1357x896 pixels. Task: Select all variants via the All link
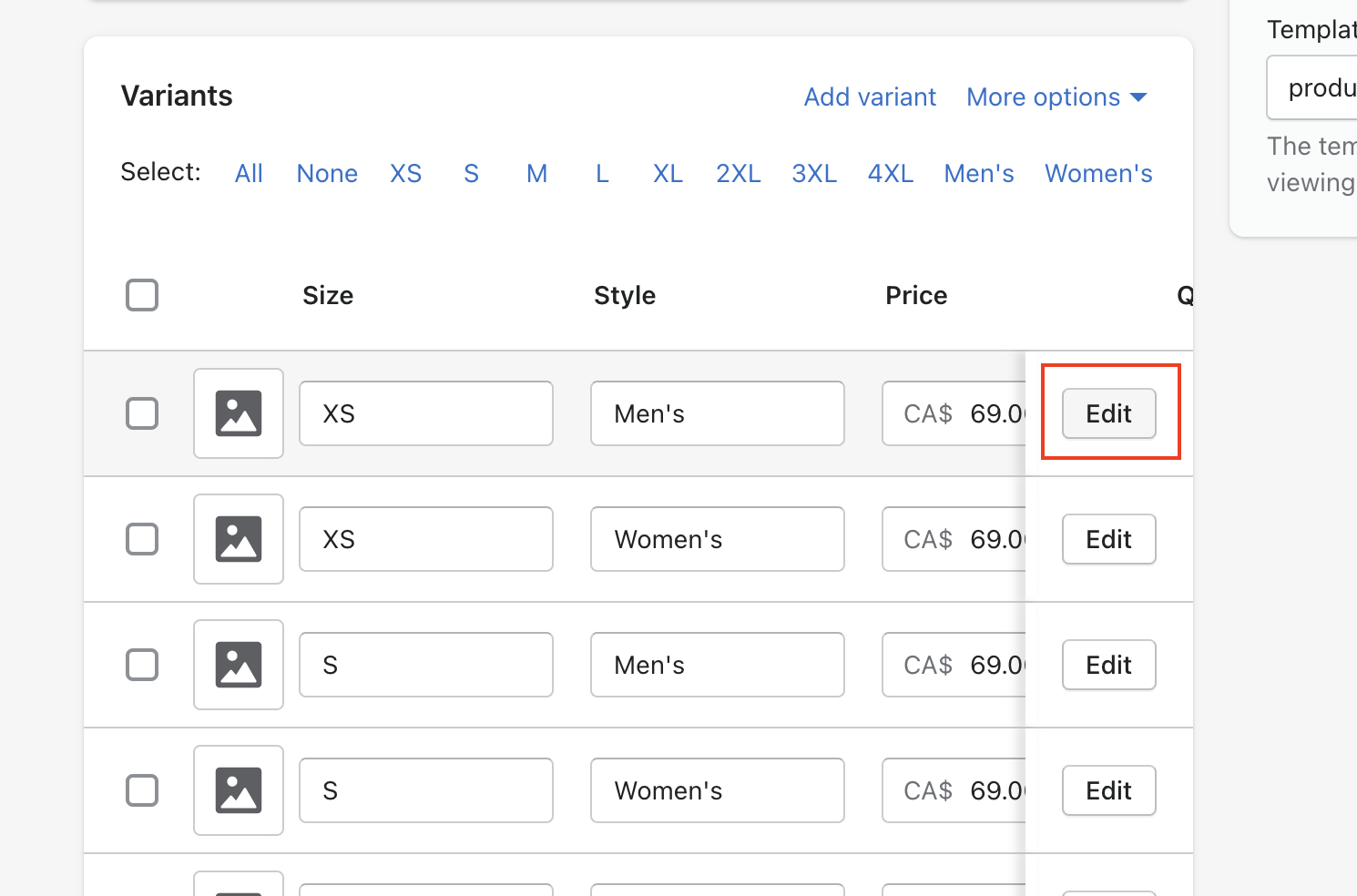(249, 174)
